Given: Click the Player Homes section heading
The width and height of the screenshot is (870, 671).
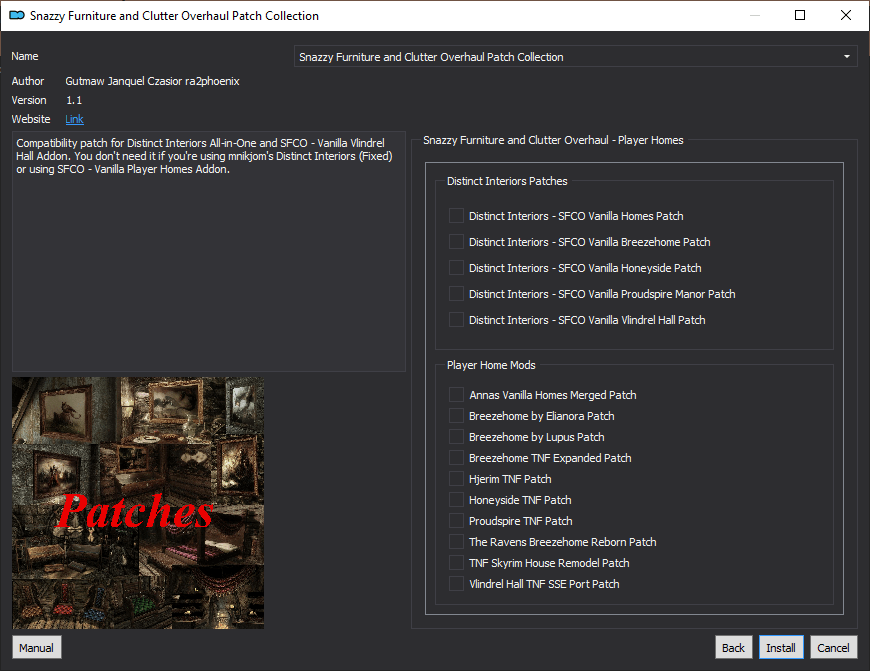Looking at the screenshot, I should click(553, 140).
